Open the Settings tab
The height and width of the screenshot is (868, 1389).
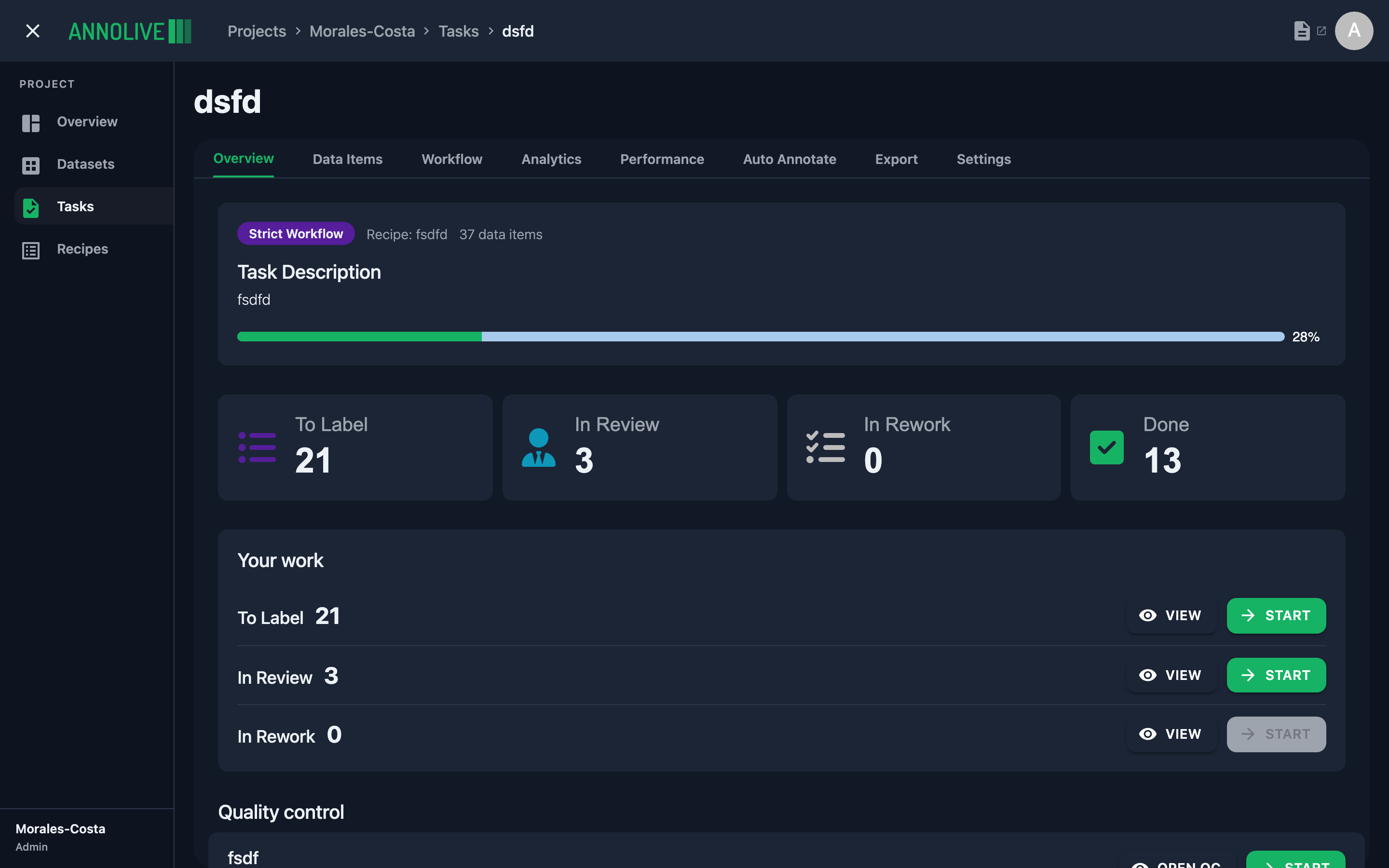tap(983, 159)
